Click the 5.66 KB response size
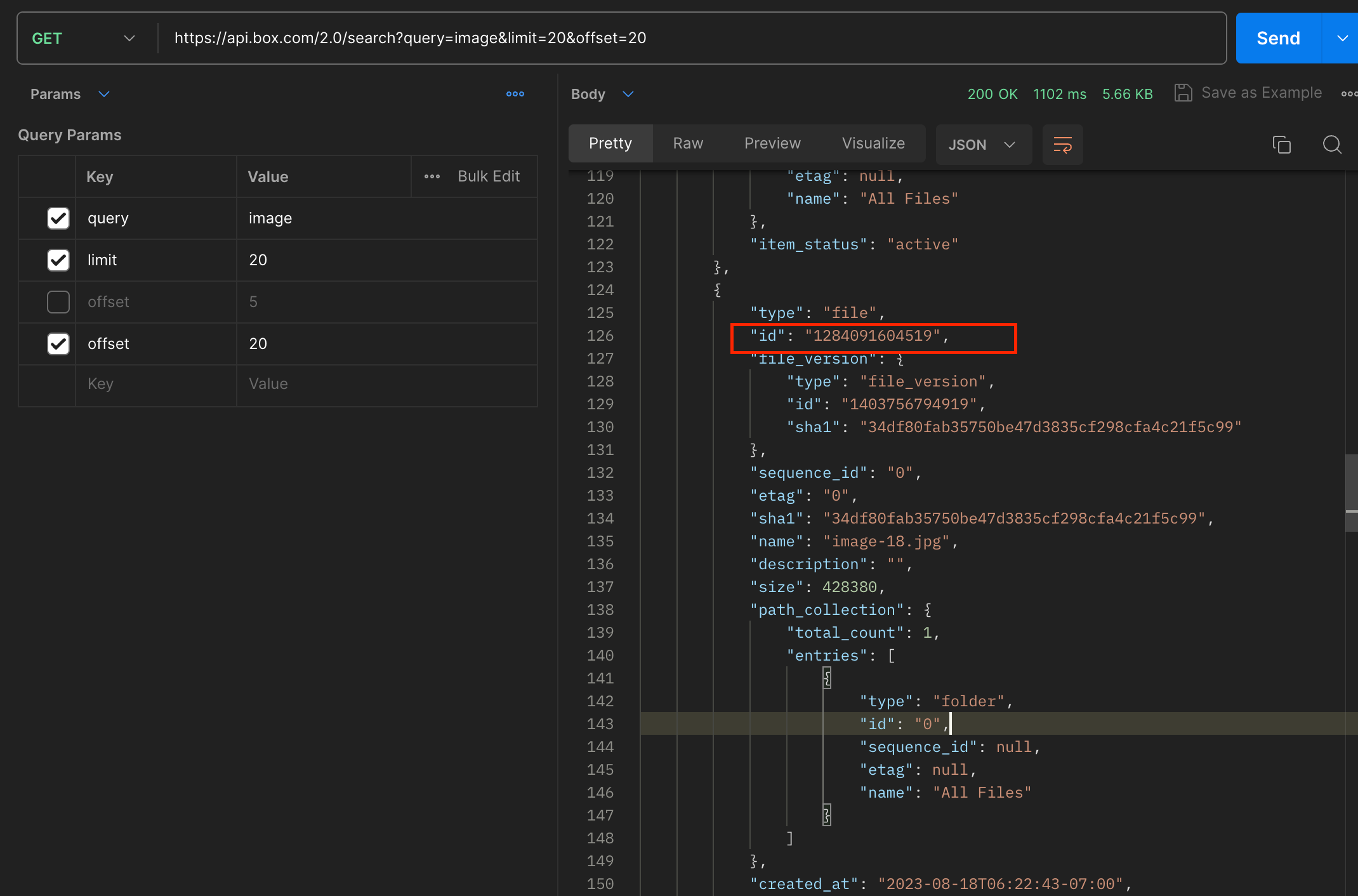Viewport: 1358px width, 896px height. click(1128, 94)
